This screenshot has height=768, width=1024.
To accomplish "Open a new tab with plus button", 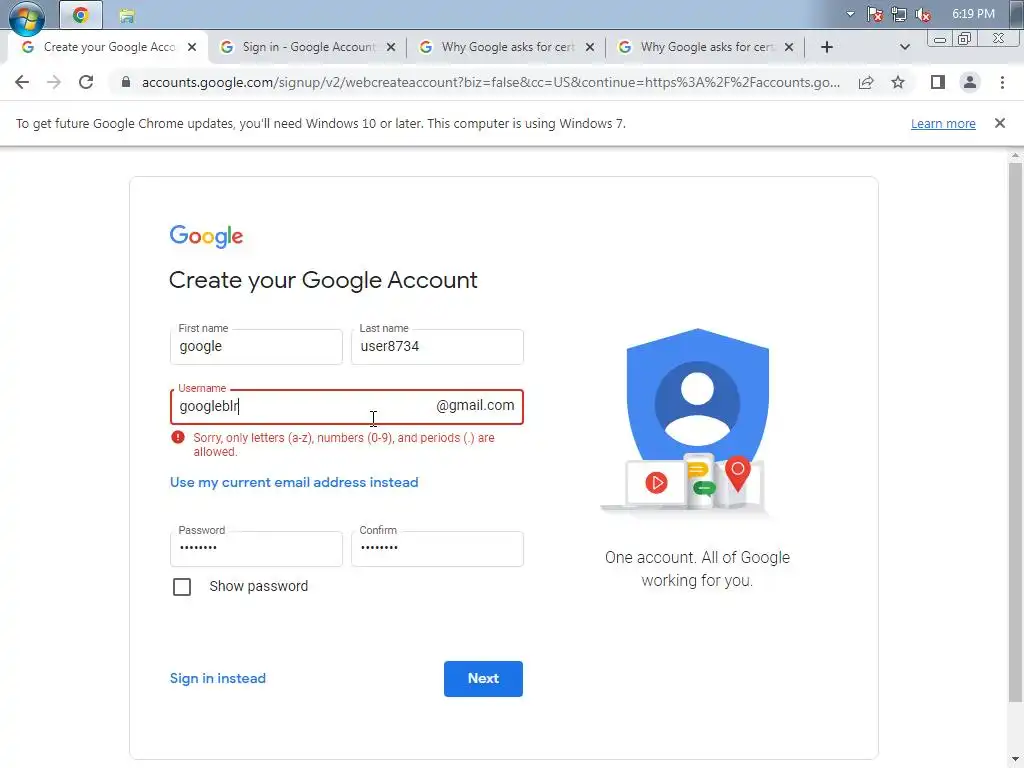I will click(827, 47).
